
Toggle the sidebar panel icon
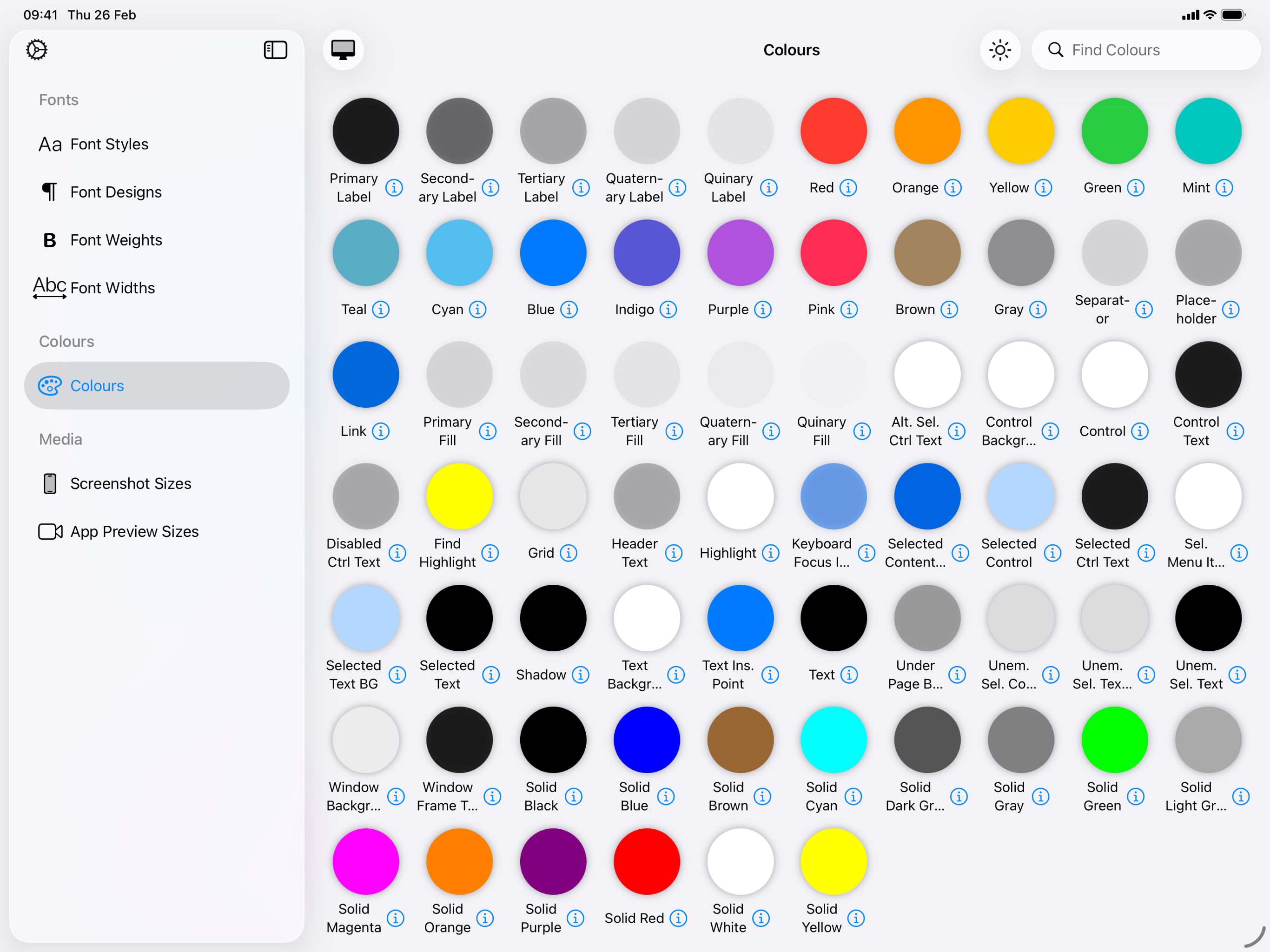(275, 50)
